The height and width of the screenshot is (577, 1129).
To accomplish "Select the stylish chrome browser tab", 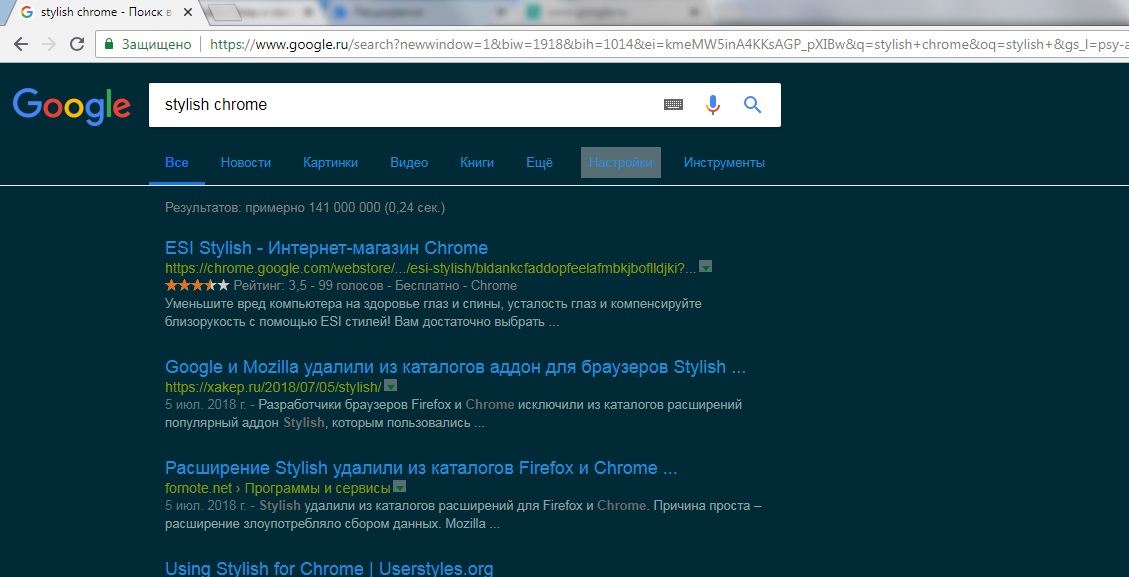I will coord(108,12).
